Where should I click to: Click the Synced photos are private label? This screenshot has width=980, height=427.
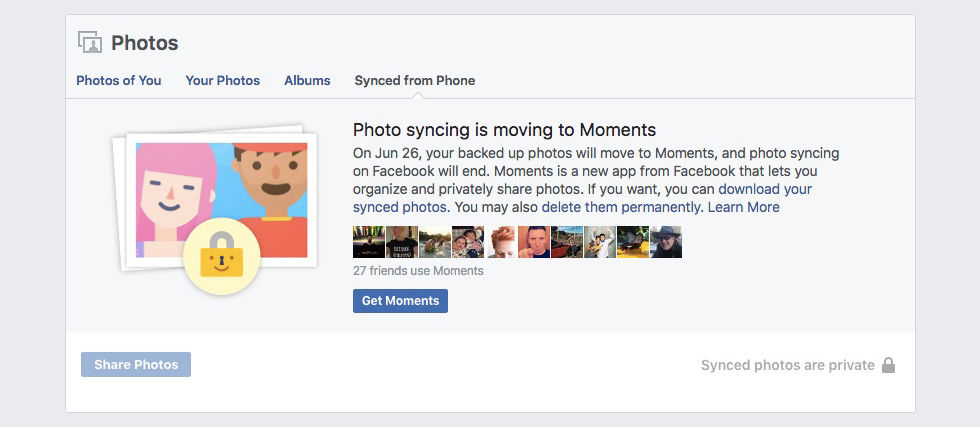click(x=788, y=365)
